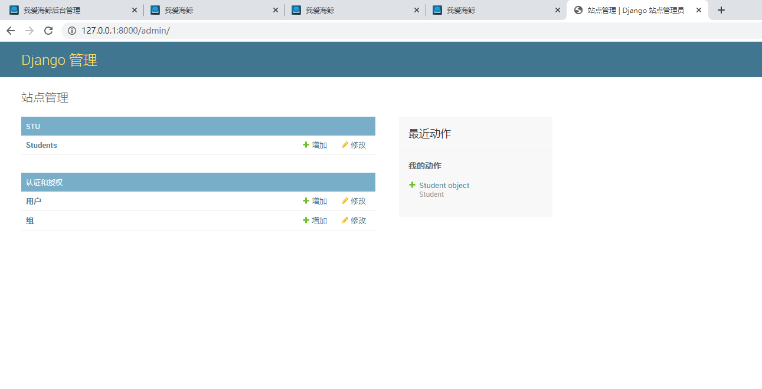Reload the current admin page
This screenshot has height=389, width=762.
pyautogui.click(x=48, y=31)
